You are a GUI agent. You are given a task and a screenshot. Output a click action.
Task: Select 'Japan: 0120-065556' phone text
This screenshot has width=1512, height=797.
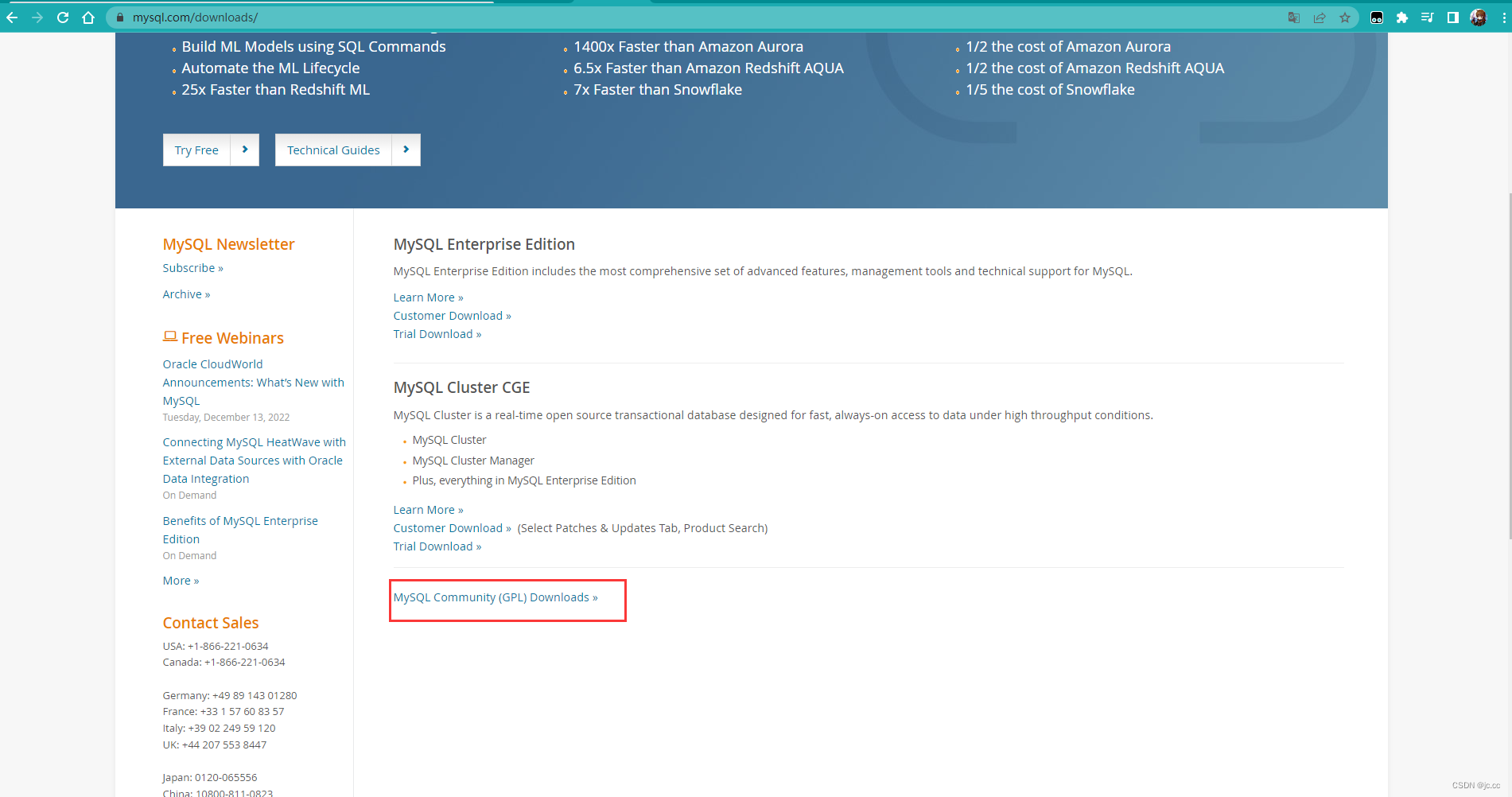point(210,778)
